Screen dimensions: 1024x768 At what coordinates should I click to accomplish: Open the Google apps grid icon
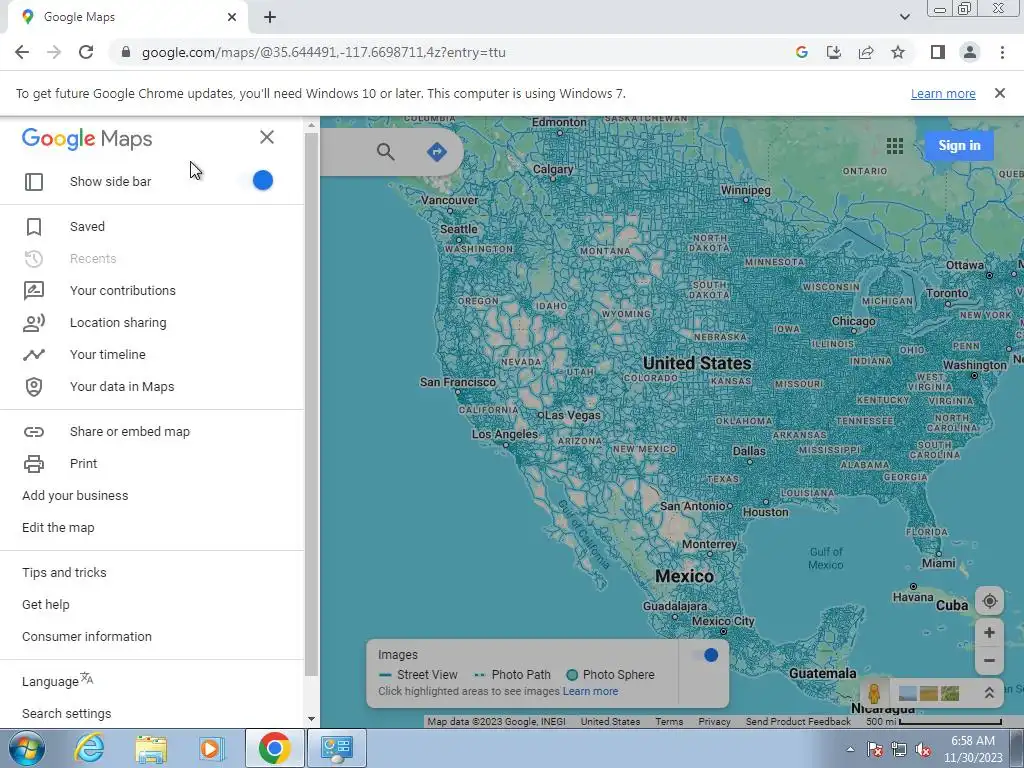tap(895, 146)
